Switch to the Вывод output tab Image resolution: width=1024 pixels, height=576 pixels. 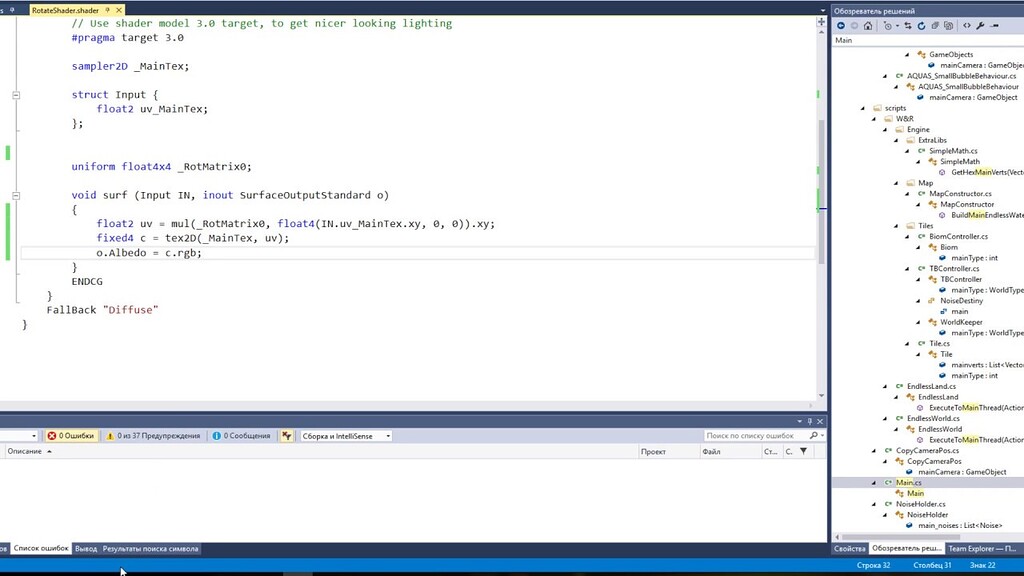pyautogui.click(x=85, y=548)
